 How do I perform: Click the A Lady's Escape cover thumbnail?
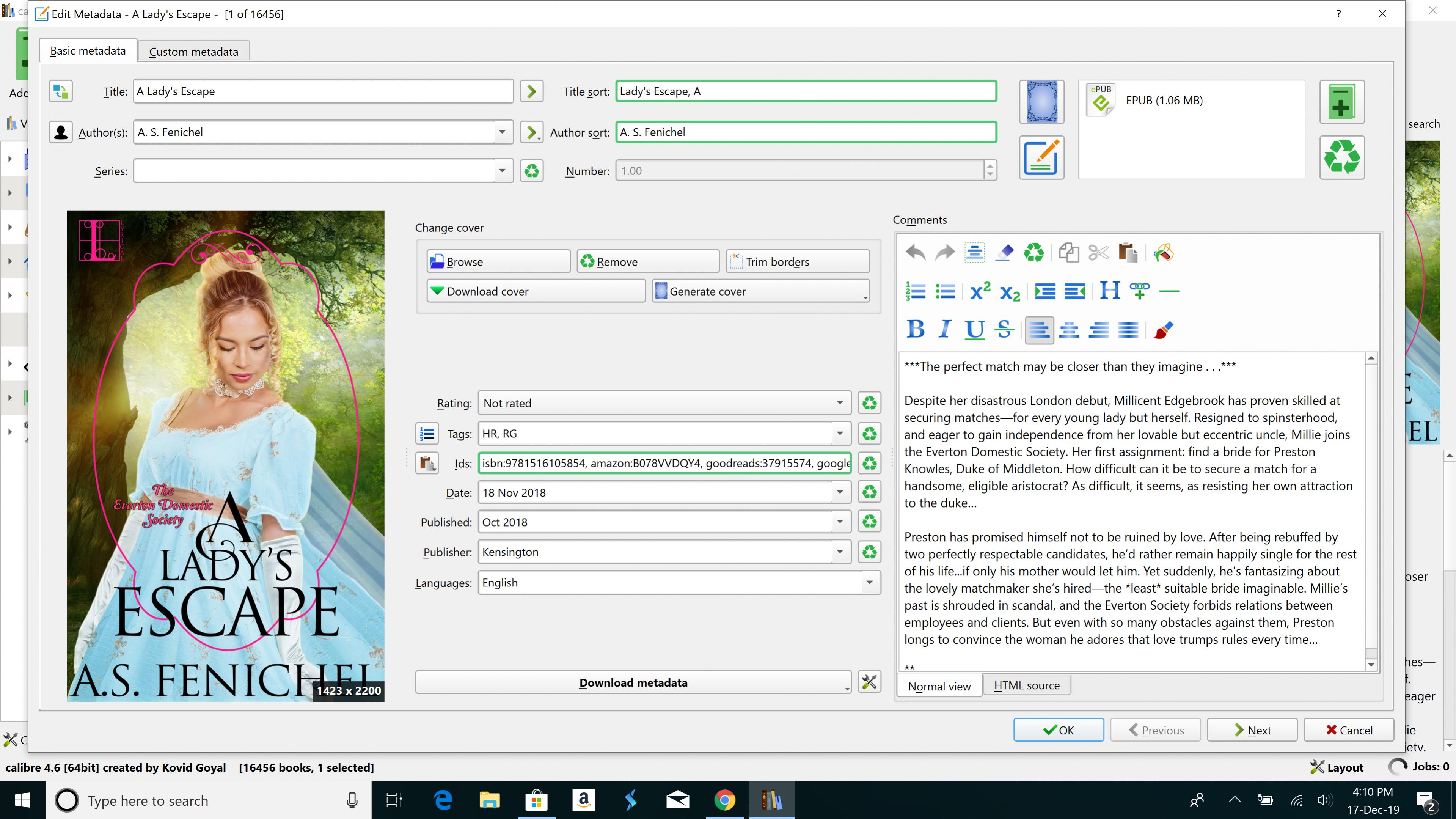click(226, 456)
